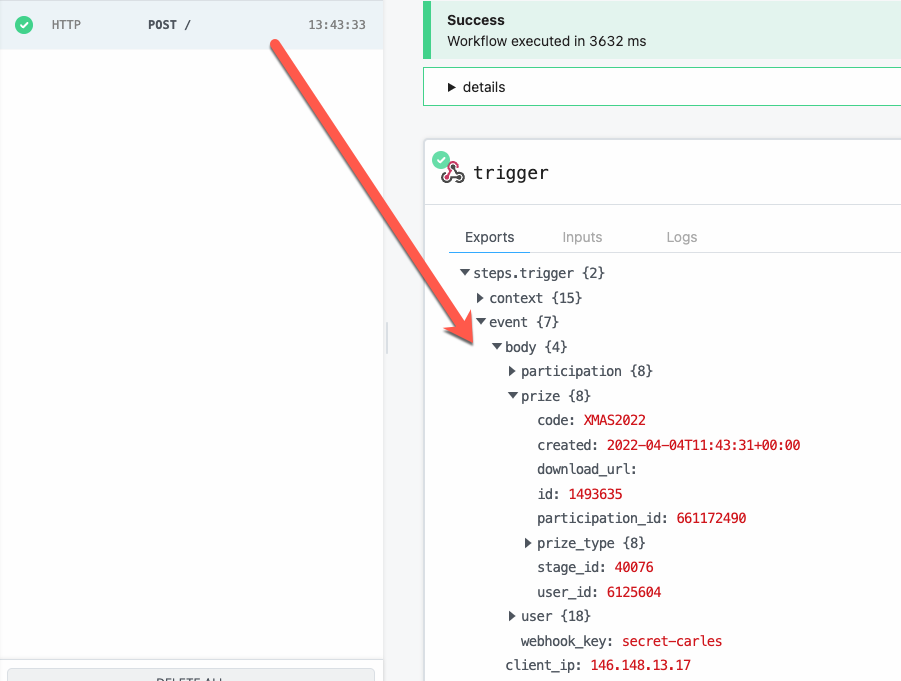Screen dimensions: 901x681
Task: Click the green success check icon beside HTTP event
Action: [x=24, y=25]
